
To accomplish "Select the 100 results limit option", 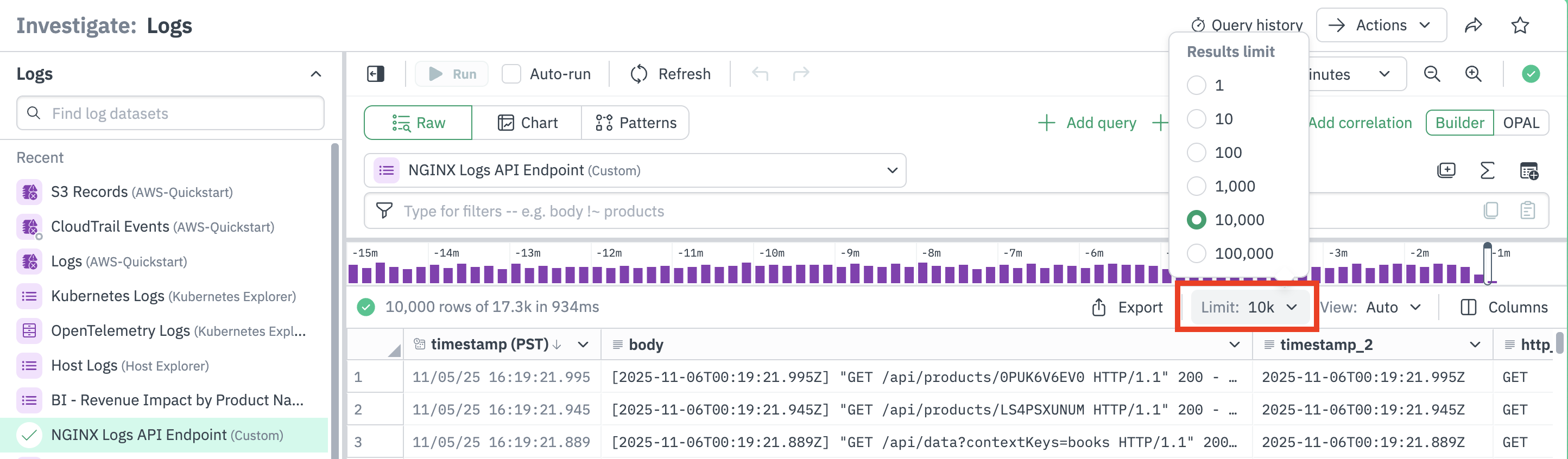I will coord(1197,152).
